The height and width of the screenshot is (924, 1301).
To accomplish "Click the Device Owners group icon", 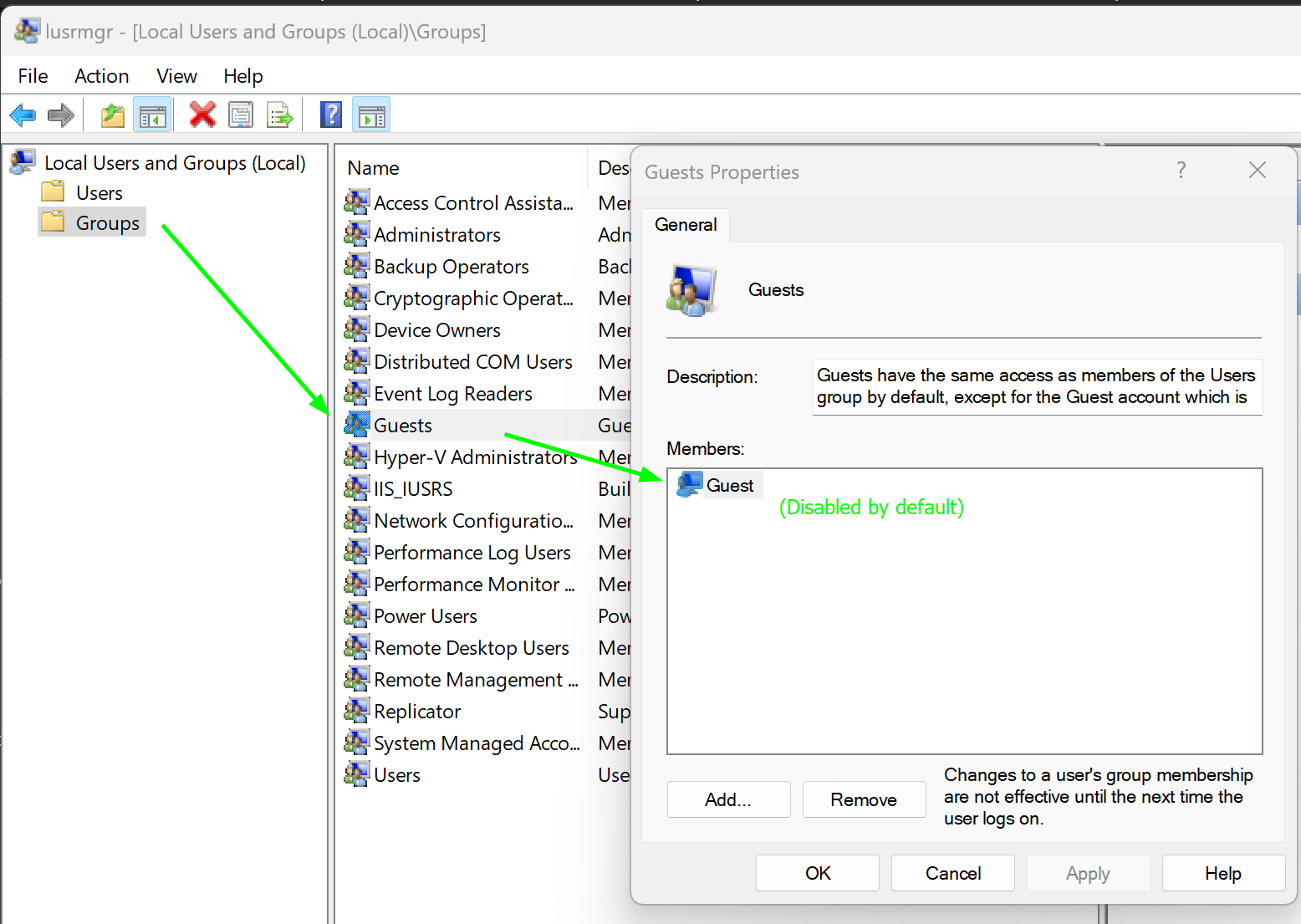I will click(357, 329).
